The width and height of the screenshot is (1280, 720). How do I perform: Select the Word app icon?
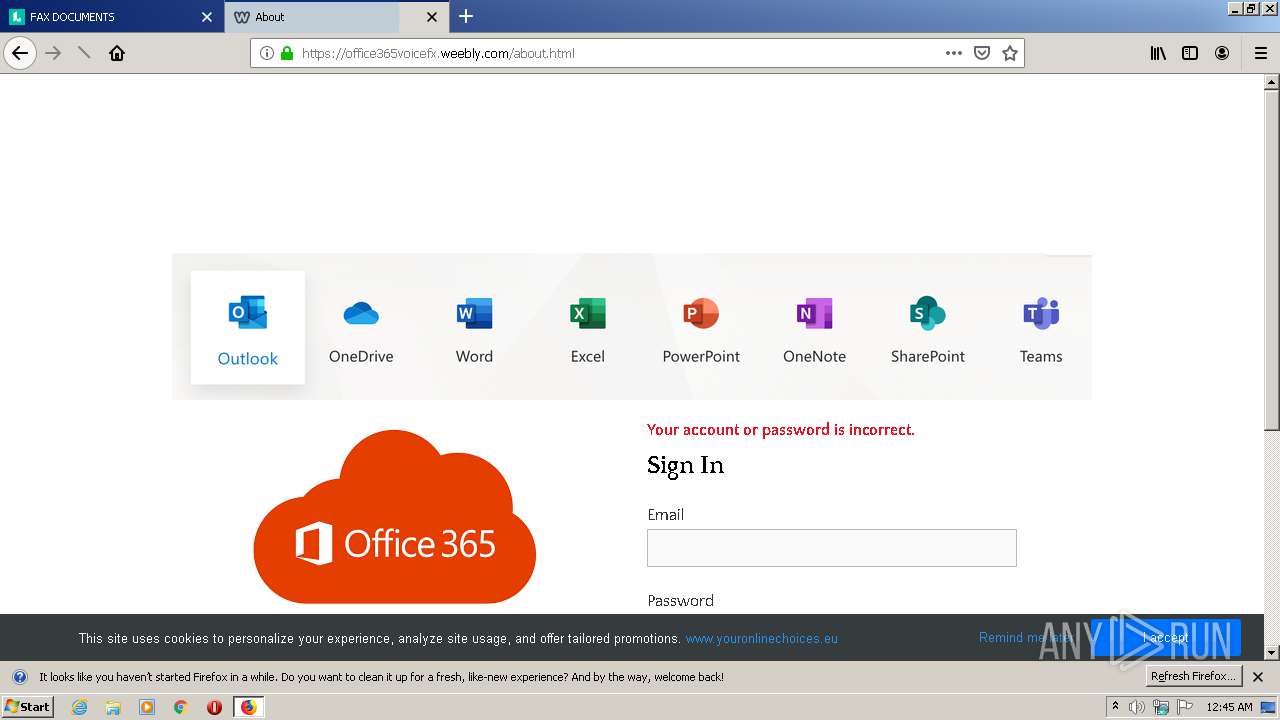point(474,314)
